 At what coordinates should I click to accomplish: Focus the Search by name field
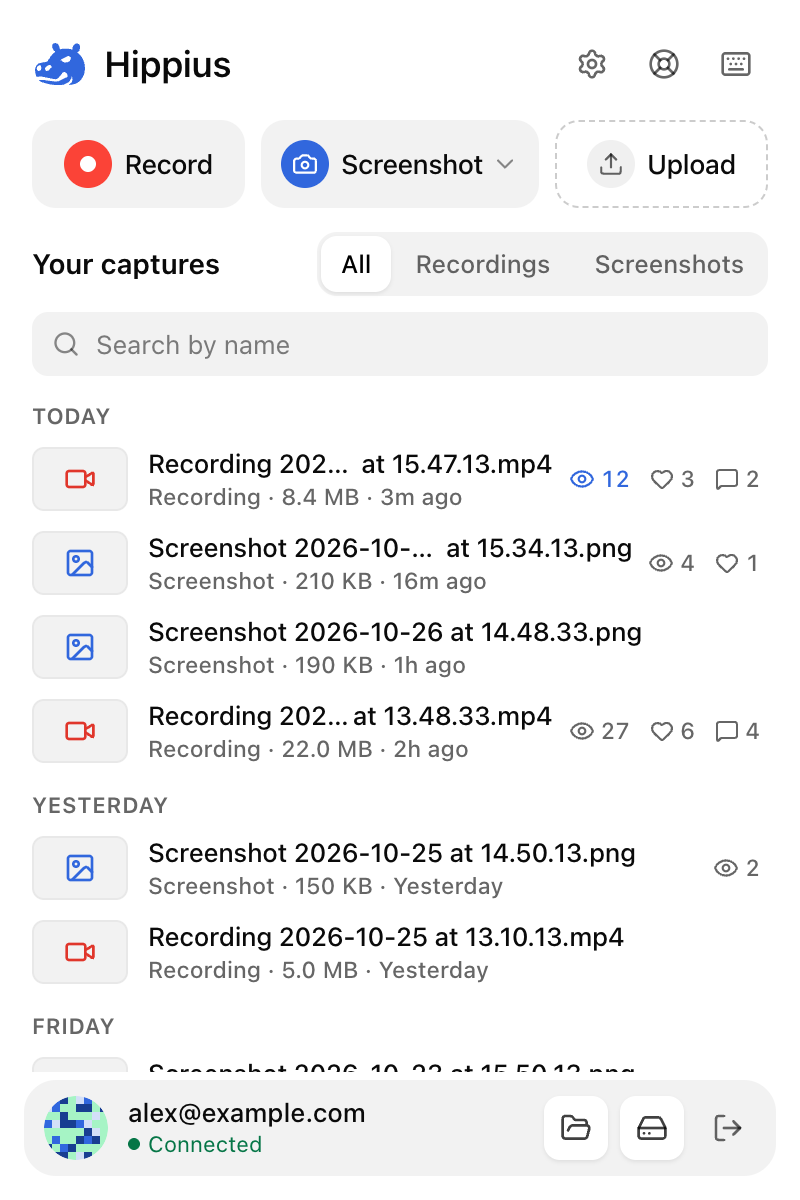(400, 344)
